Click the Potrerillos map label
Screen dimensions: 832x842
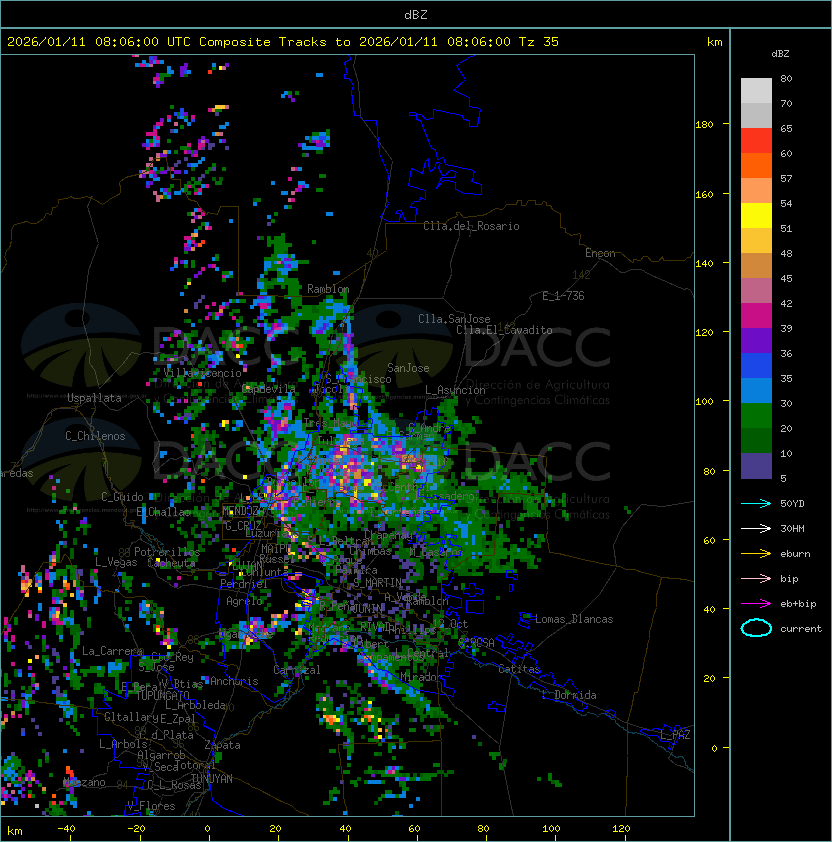click(167, 552)
